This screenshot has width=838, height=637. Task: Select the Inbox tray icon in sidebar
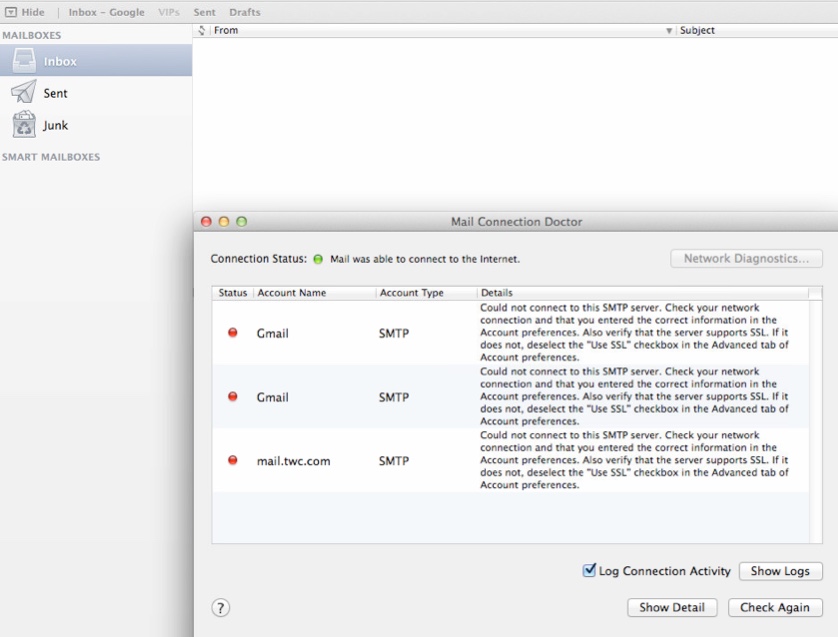tap(24, 60)
